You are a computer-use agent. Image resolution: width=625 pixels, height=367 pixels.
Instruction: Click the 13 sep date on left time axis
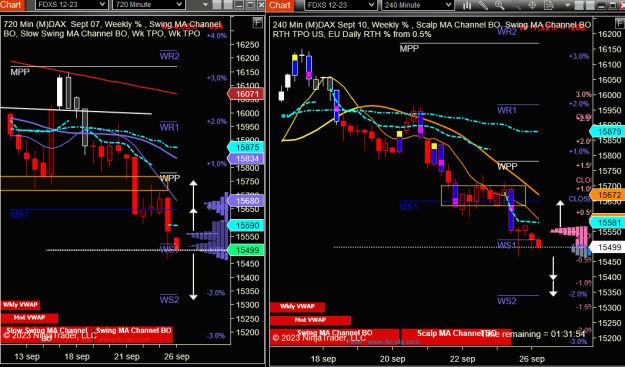[x=27, y=357]
